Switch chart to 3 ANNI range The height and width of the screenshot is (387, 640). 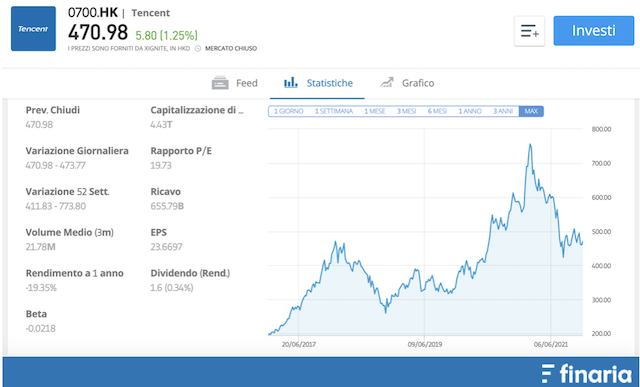pyautogui.click(x=503, y=111)
